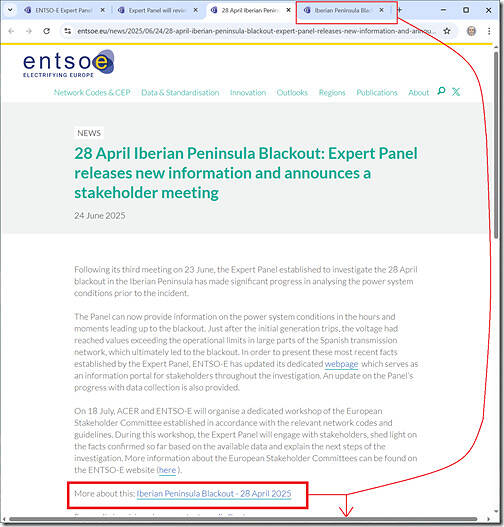View site information icon

tap(68, 31)
